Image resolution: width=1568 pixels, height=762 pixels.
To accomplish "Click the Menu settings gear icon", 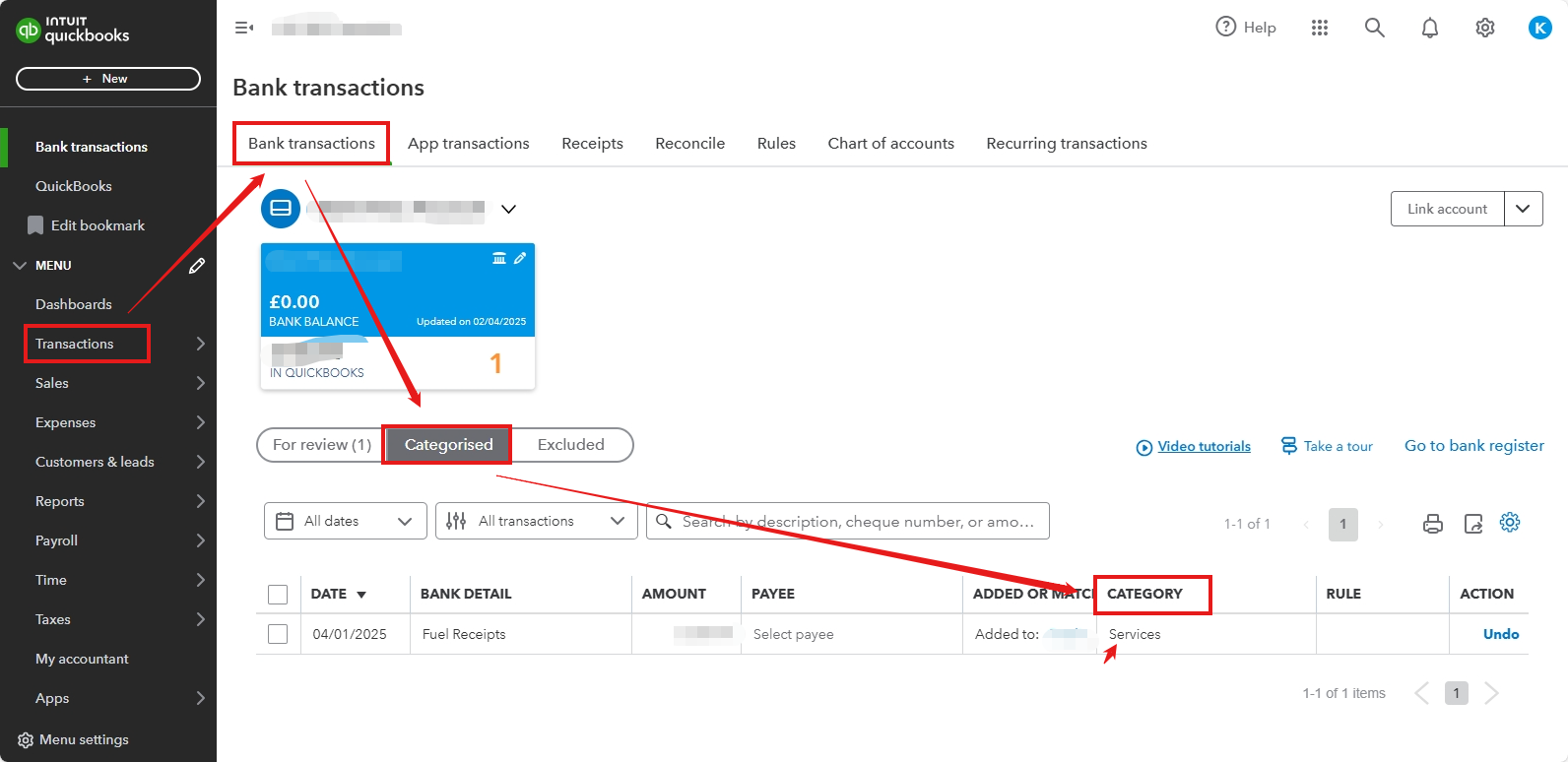I will [26, 740].
